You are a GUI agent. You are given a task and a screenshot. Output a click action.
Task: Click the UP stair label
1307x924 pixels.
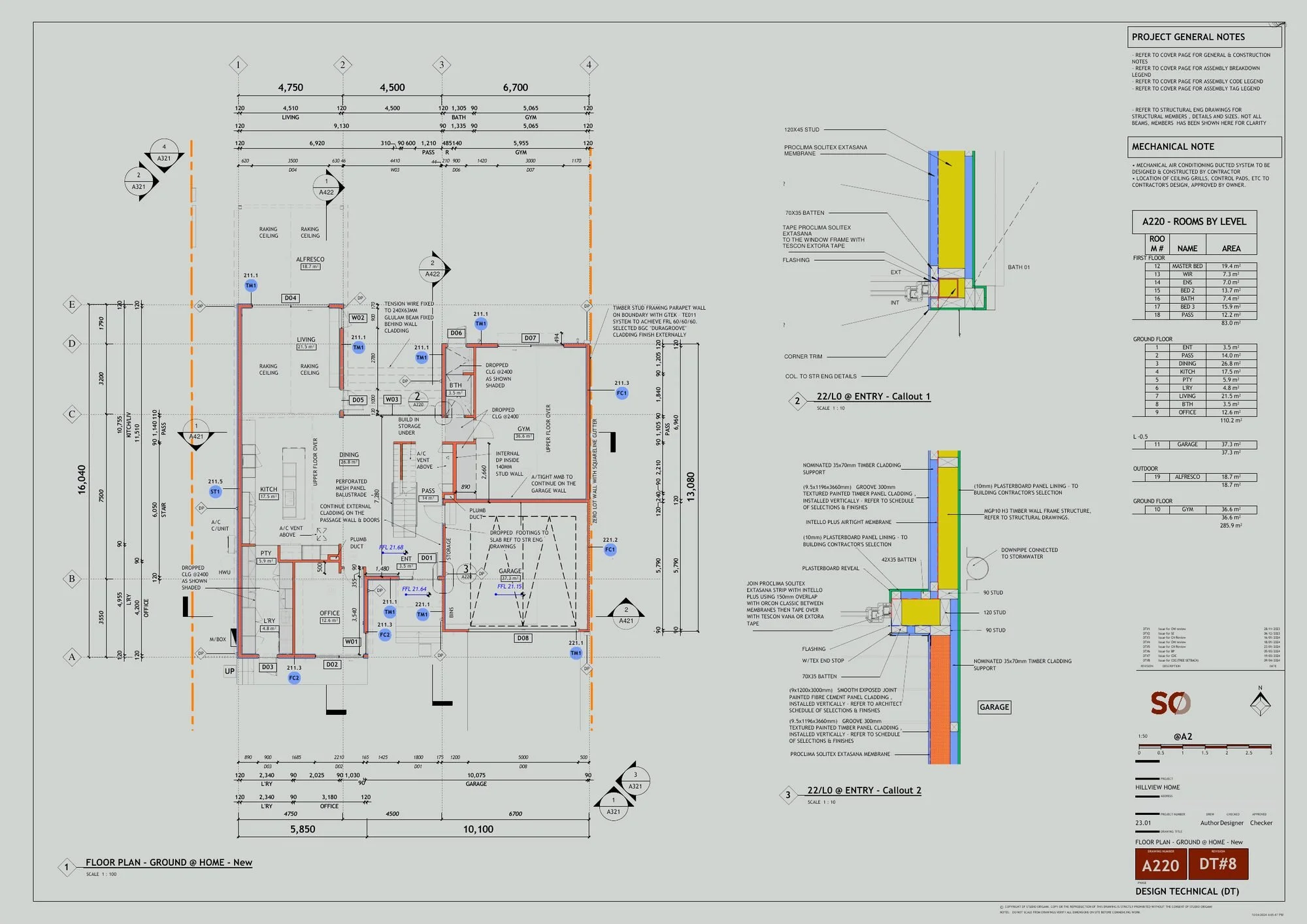[229, 671]
